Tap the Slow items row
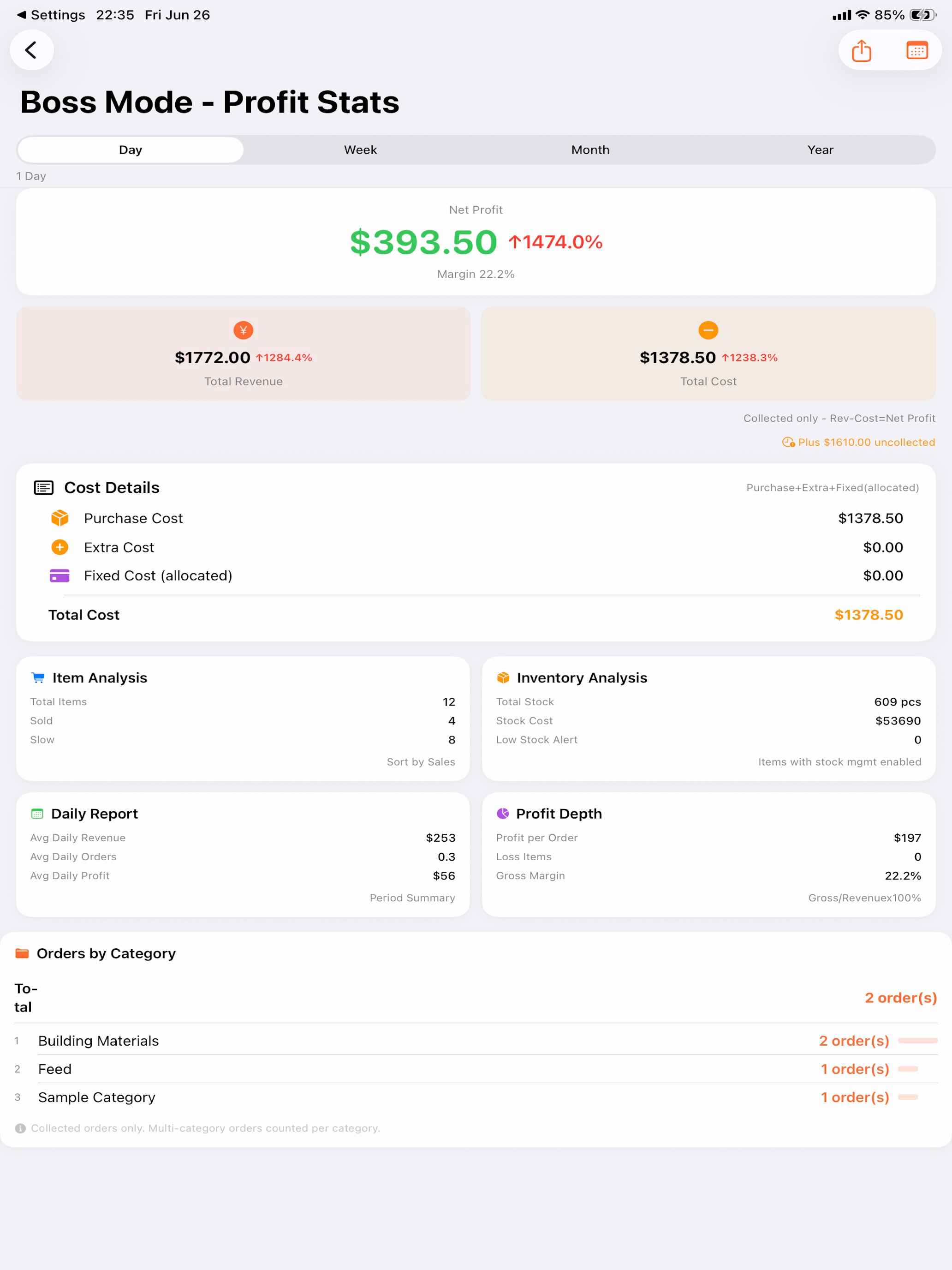 [243, 739]
